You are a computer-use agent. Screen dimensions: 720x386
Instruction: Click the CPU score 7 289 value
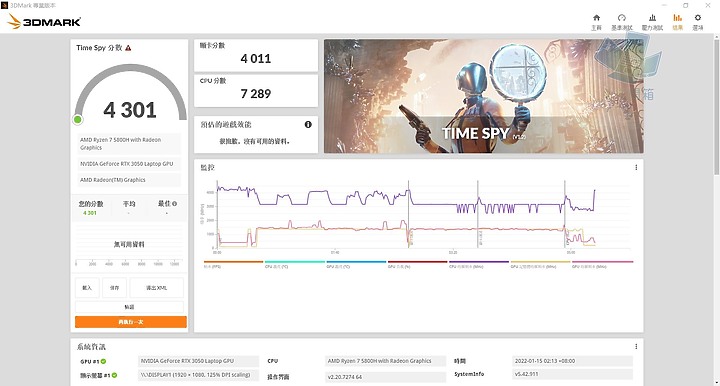(x=256, y=94)
